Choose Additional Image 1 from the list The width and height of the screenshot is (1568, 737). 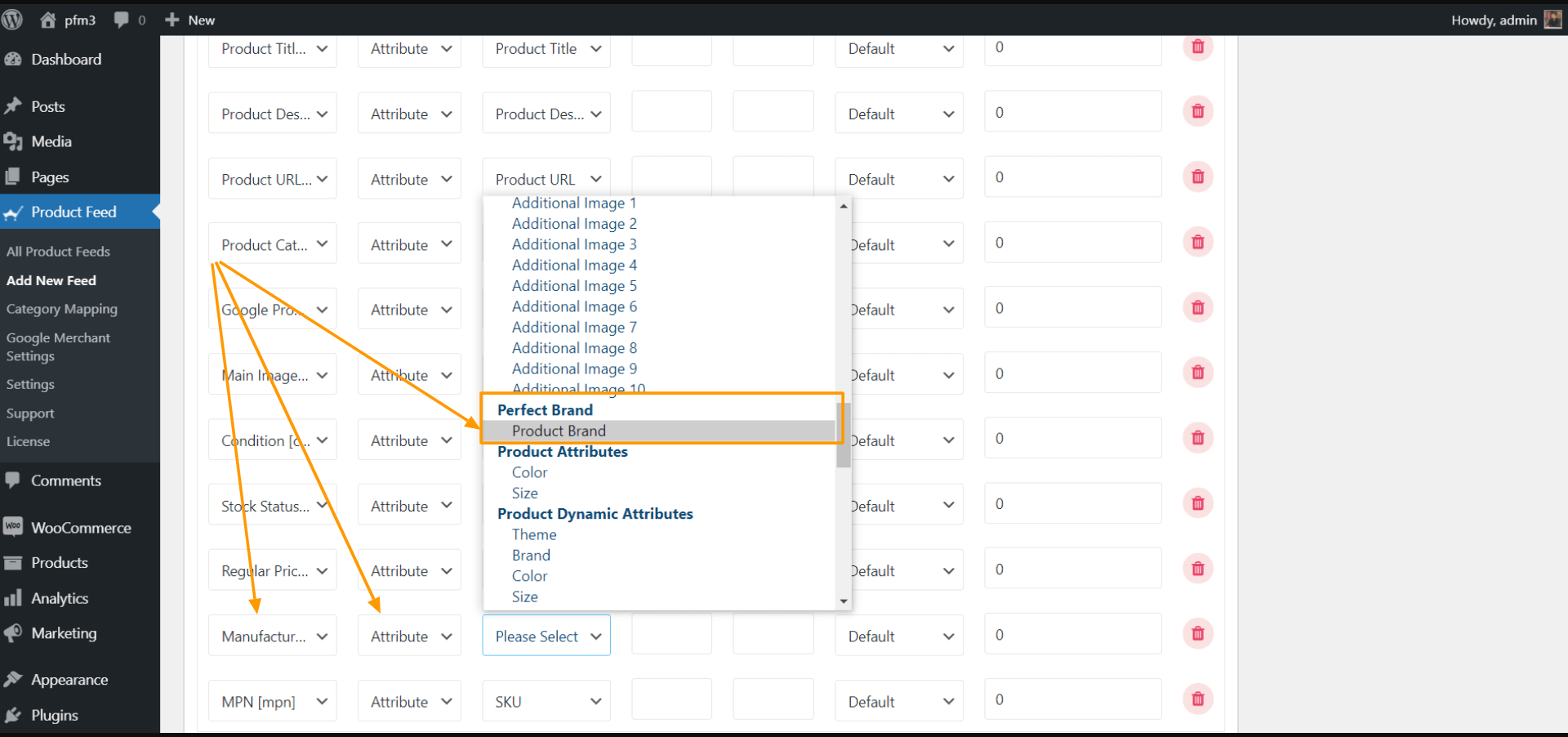click(x=574, y=203)
